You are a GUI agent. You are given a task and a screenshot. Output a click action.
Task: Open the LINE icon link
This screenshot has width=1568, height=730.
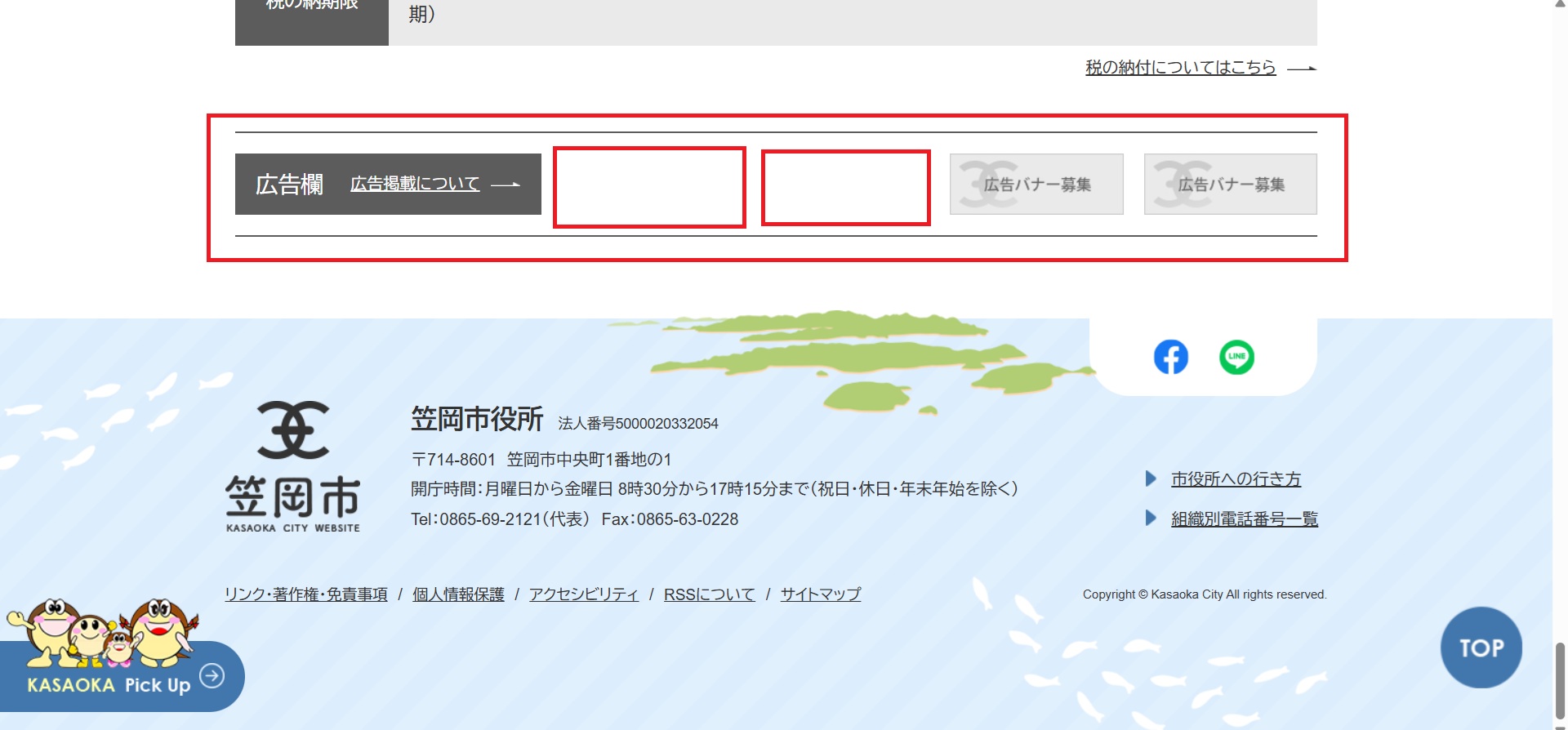pos(1236,357)
